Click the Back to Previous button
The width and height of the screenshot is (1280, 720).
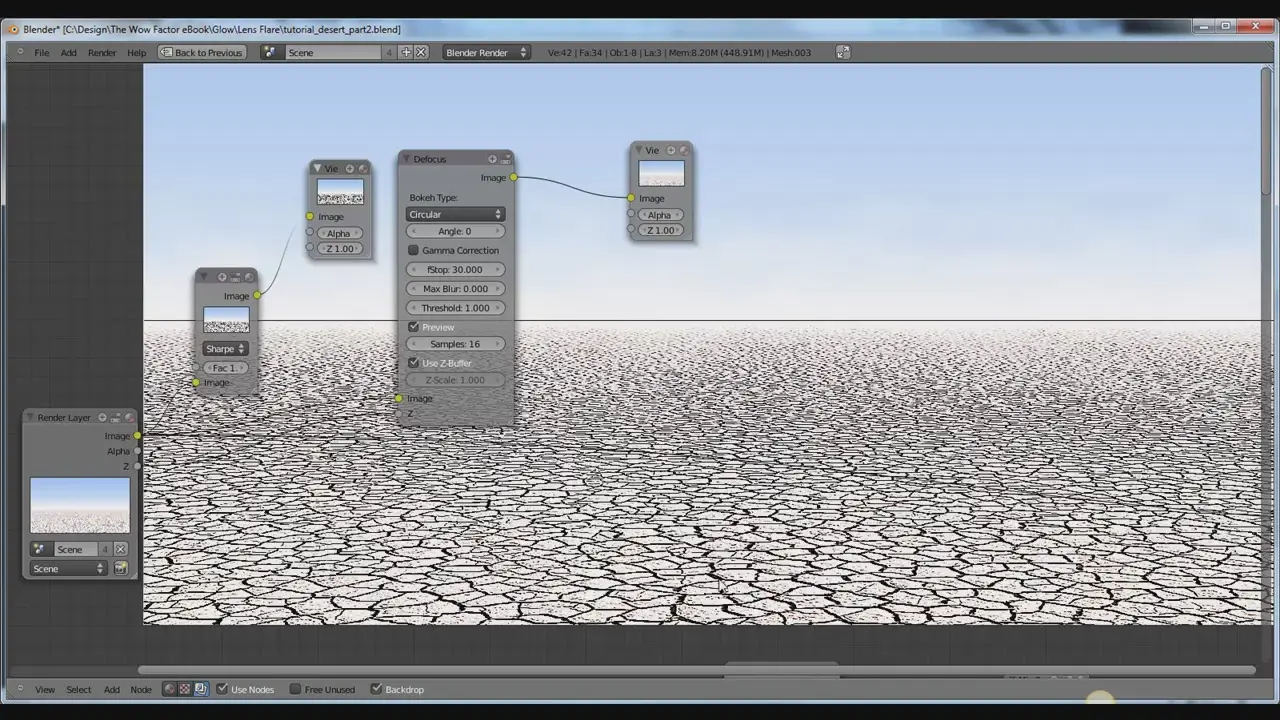click(x=201, y=52)
